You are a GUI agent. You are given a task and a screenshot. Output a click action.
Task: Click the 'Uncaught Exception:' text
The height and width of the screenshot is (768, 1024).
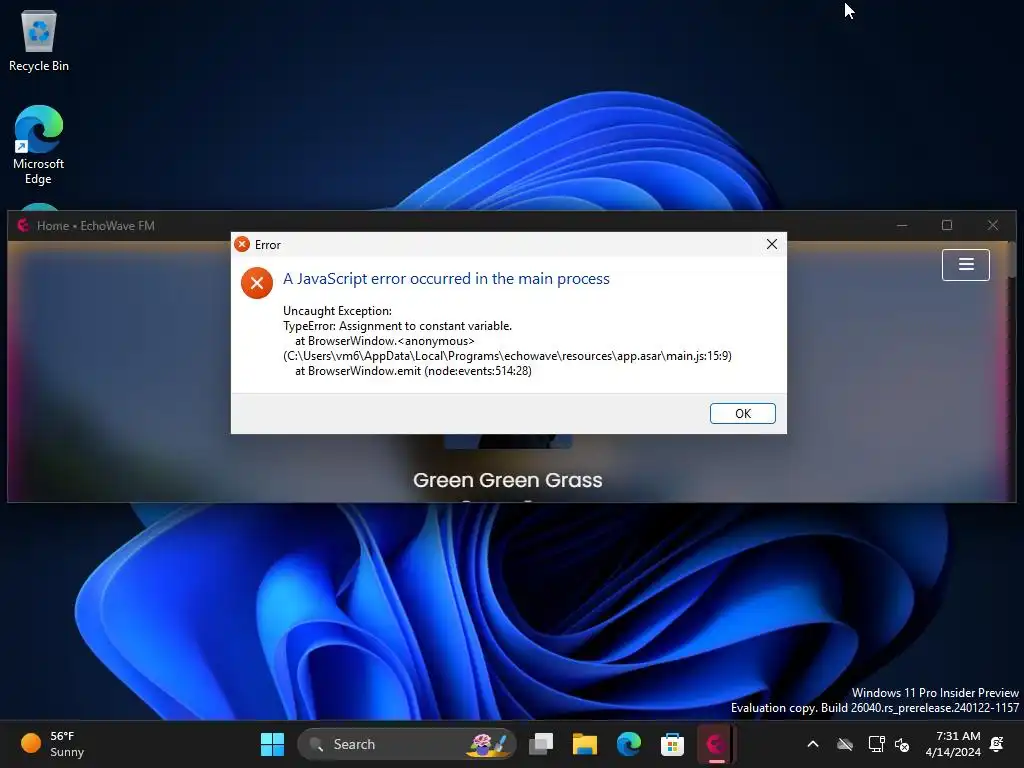point(337,311)
